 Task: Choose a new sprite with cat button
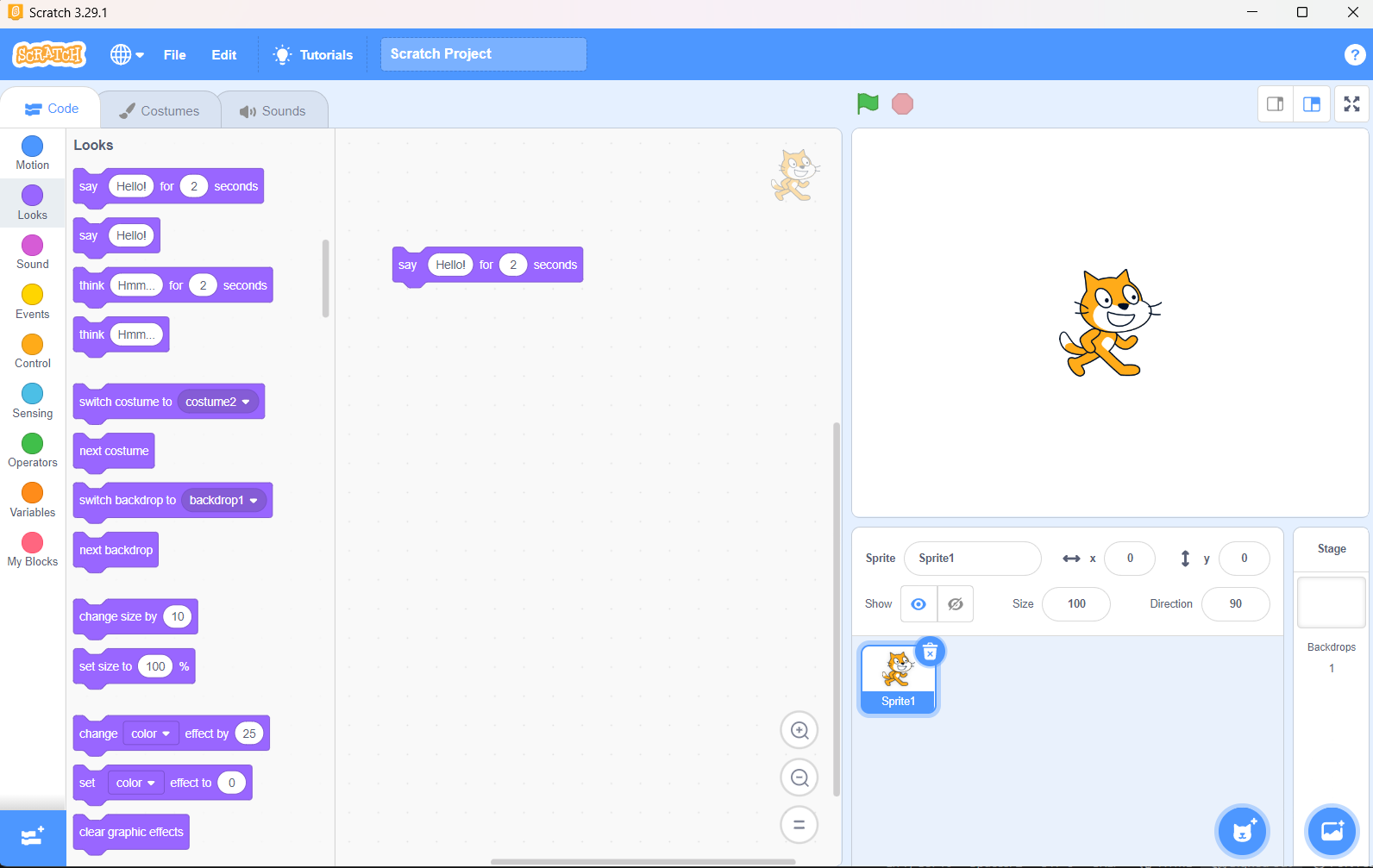1242,832
